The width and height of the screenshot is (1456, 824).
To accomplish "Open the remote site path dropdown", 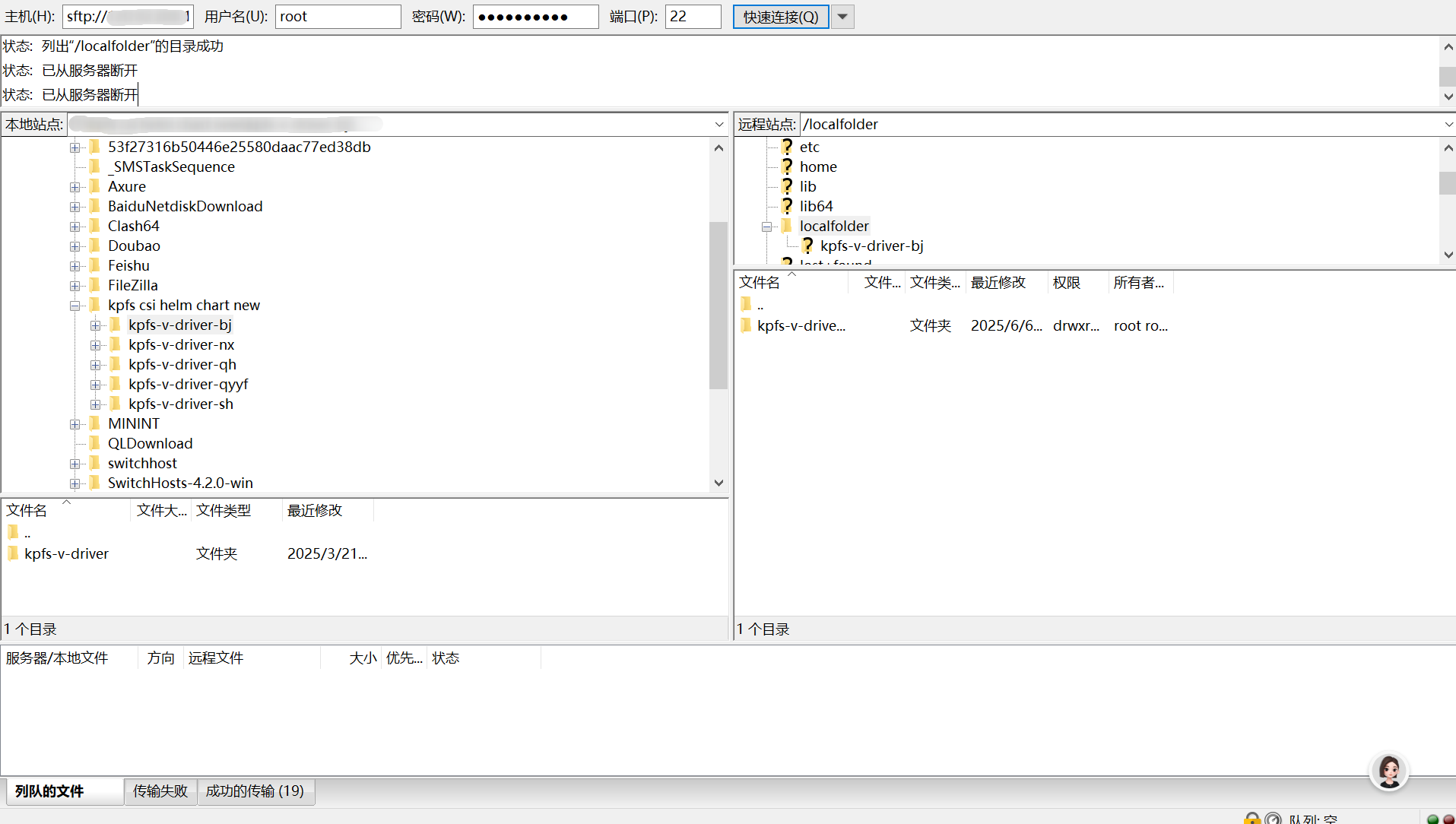I will pos(1448,124).
